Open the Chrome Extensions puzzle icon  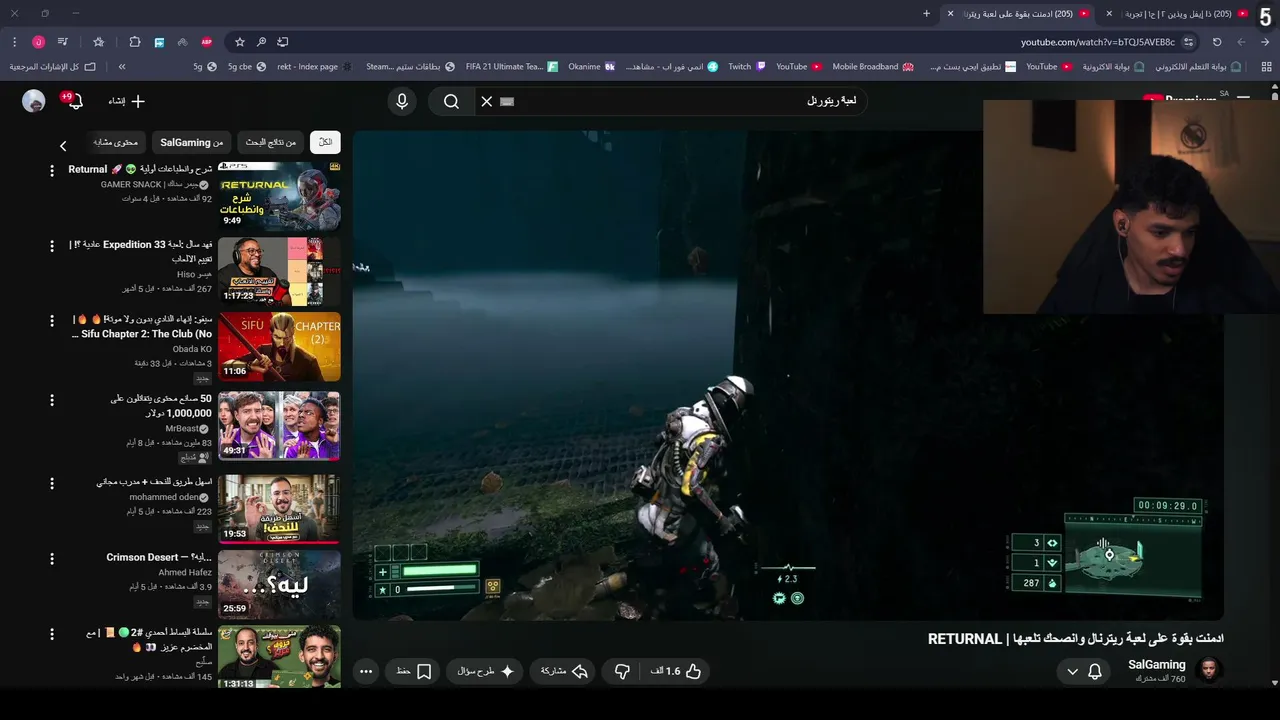(x=134, y=42)
